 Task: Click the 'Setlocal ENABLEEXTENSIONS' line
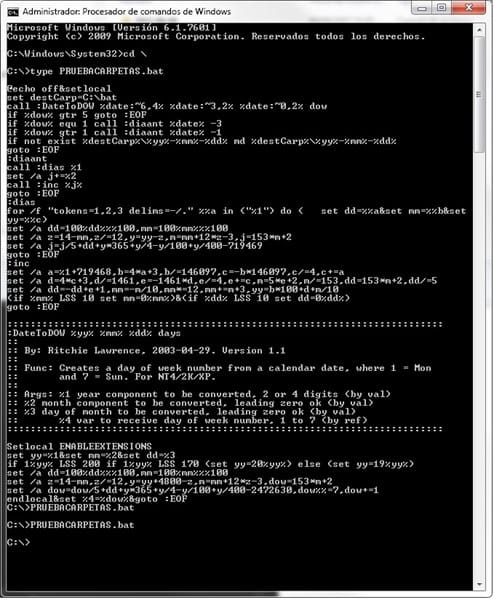tap(79, 446)
